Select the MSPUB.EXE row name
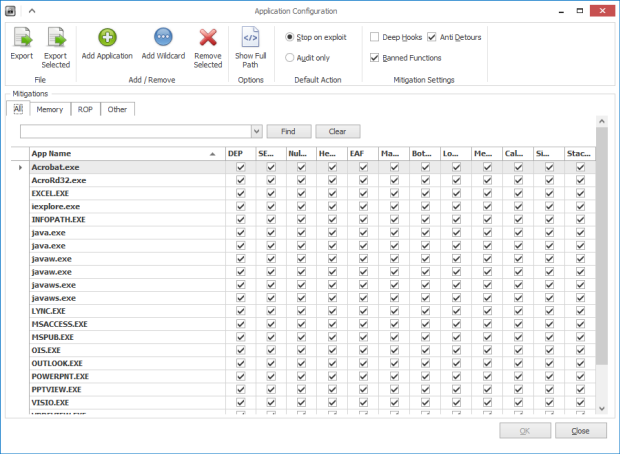 tap(53, 337)
